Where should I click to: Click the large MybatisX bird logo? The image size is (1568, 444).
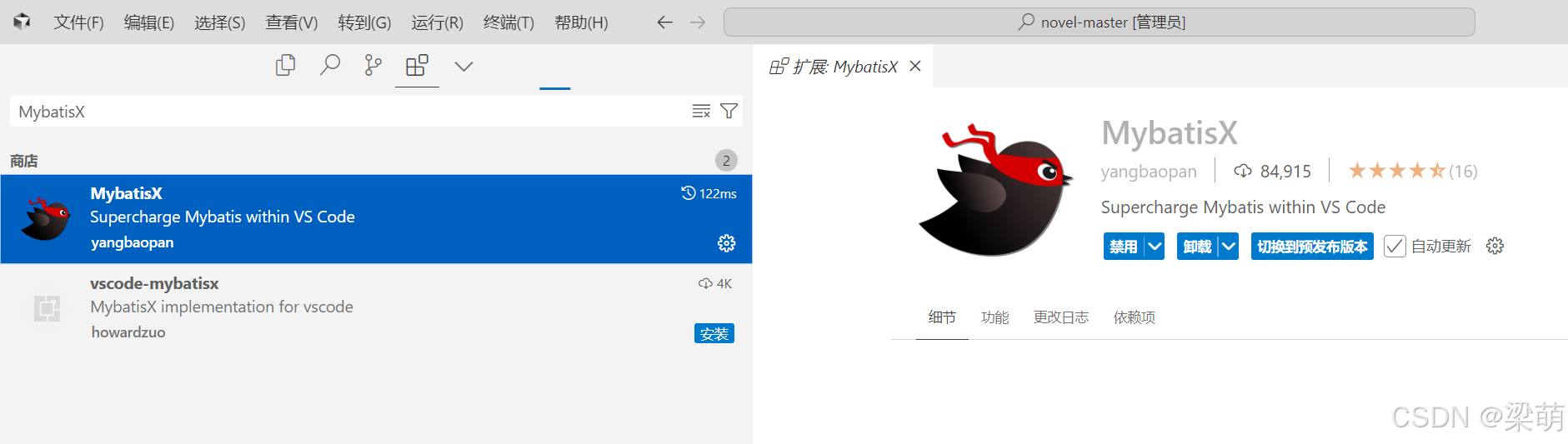[x=995, y=191]
